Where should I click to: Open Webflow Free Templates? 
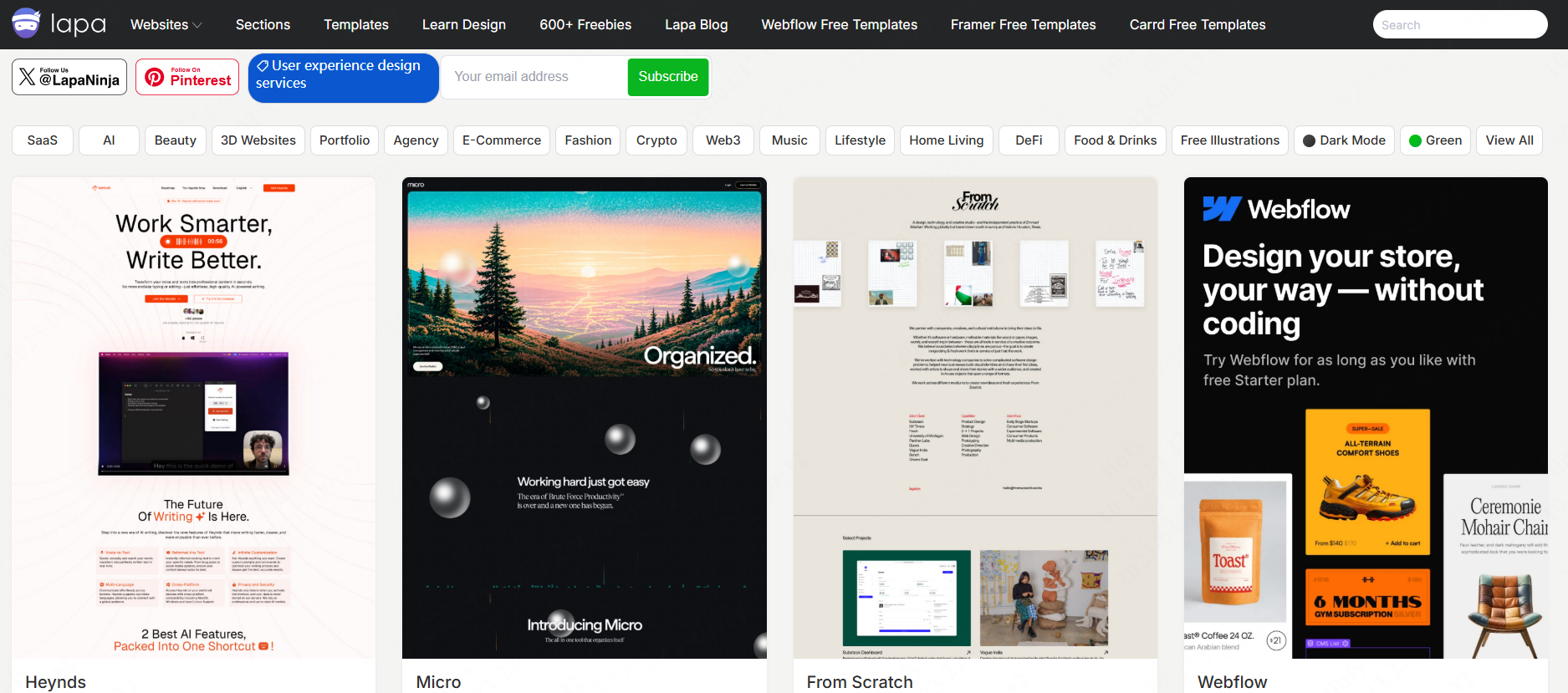coord(840,24)
